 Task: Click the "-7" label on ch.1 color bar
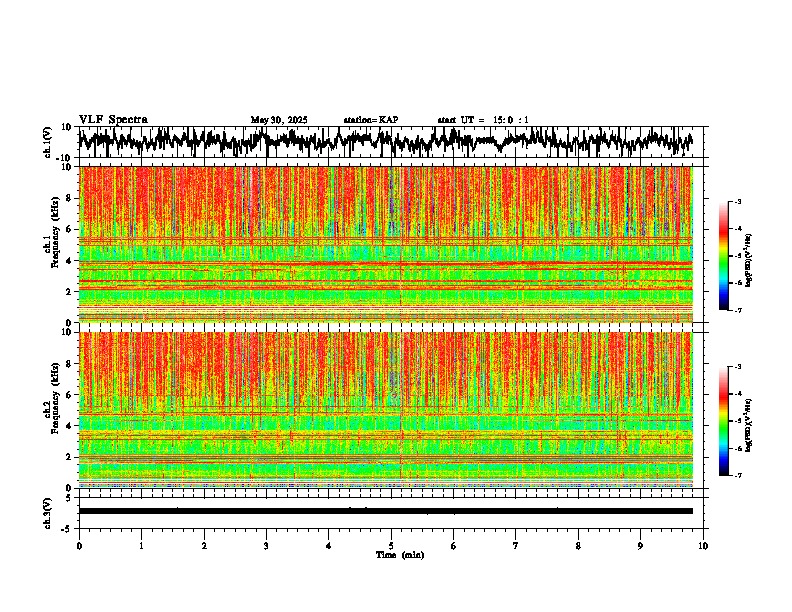738,310
